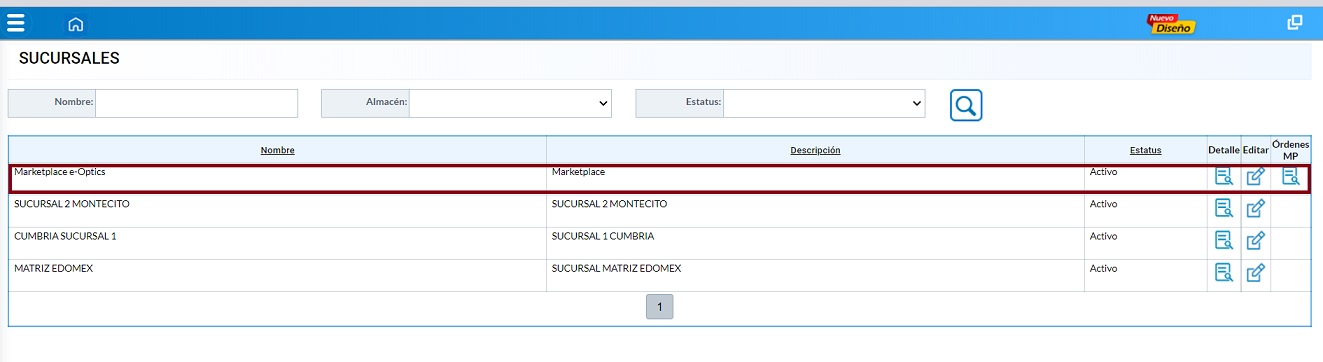View detail of SUCURSAL 2 MONTECITO
1323x362 pixels.
[x=1224, y=209]
